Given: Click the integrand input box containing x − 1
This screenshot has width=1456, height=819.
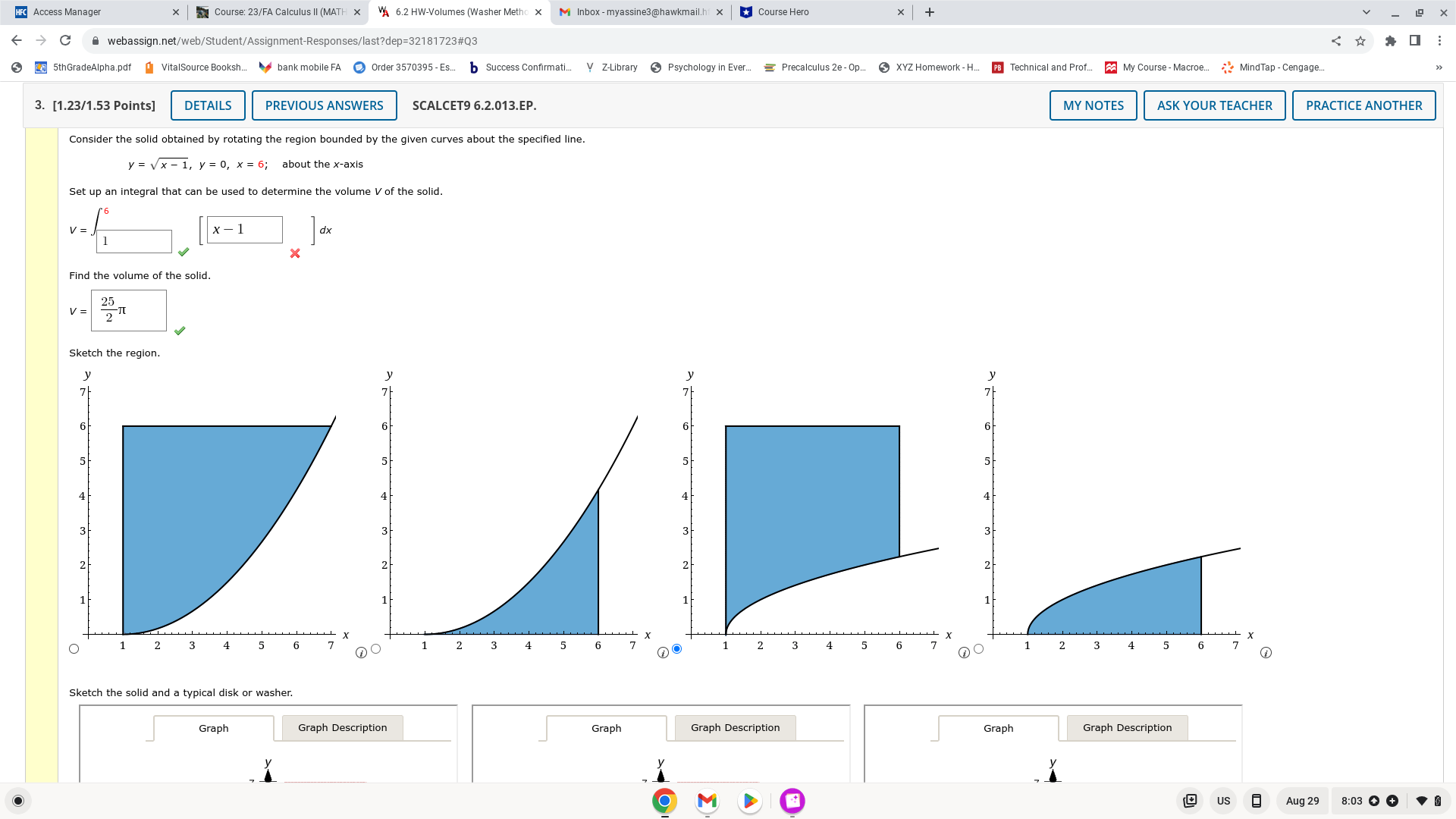Looking at the screenshot, I should pos(245,230).
